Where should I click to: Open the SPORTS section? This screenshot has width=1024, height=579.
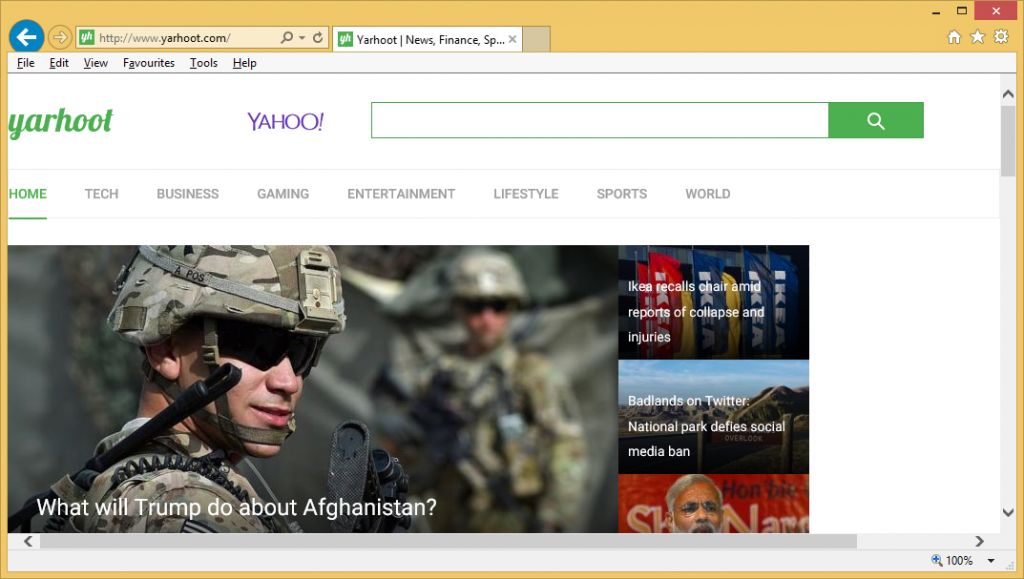point(622,194)
